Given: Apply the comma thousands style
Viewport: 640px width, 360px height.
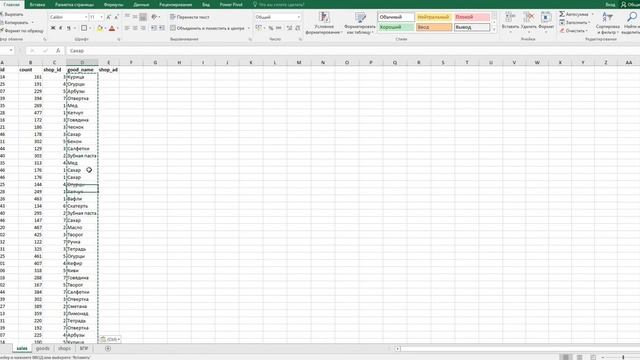Looking at the screenshot, I should pyautogui.click(x=279, y=28).
